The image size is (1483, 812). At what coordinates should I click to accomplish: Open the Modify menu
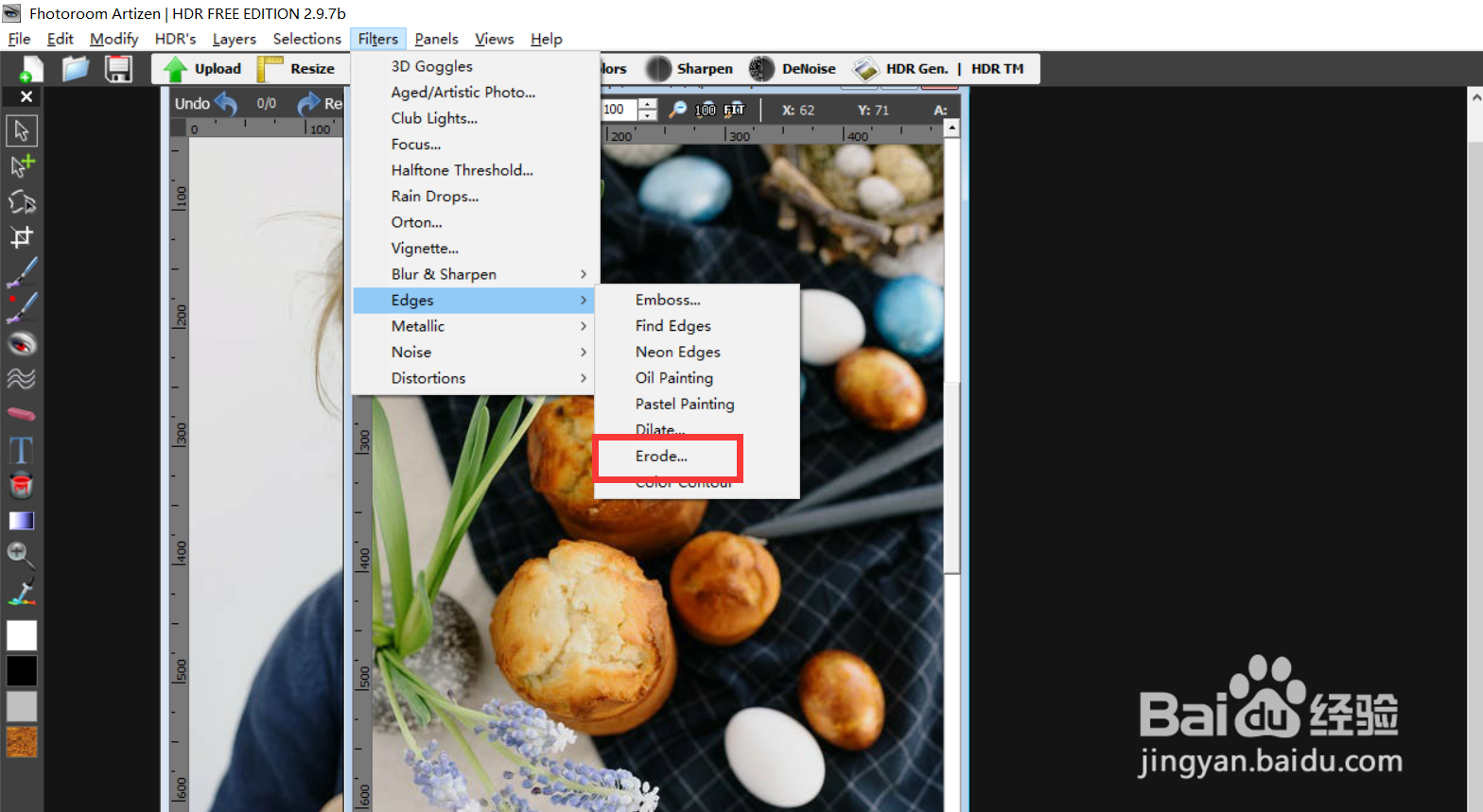point(113,39)
